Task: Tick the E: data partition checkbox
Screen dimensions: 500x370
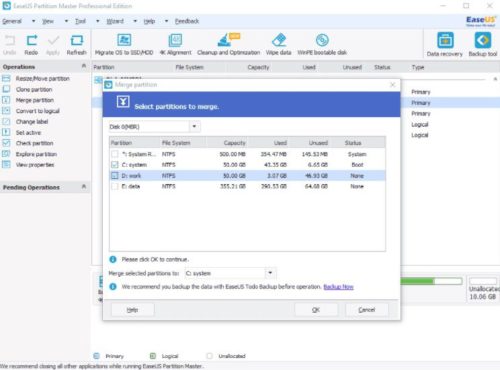Action: (115, 186)
